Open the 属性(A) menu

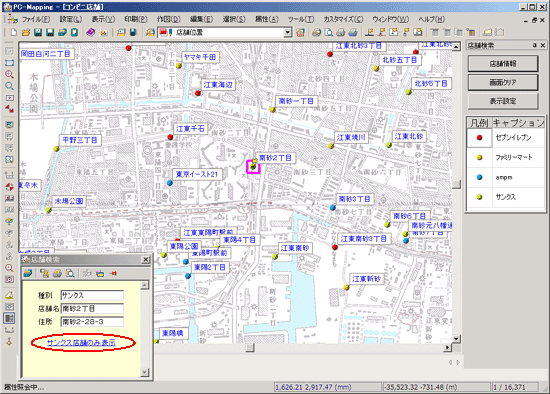pyautogui.click(x=267, y=20)
